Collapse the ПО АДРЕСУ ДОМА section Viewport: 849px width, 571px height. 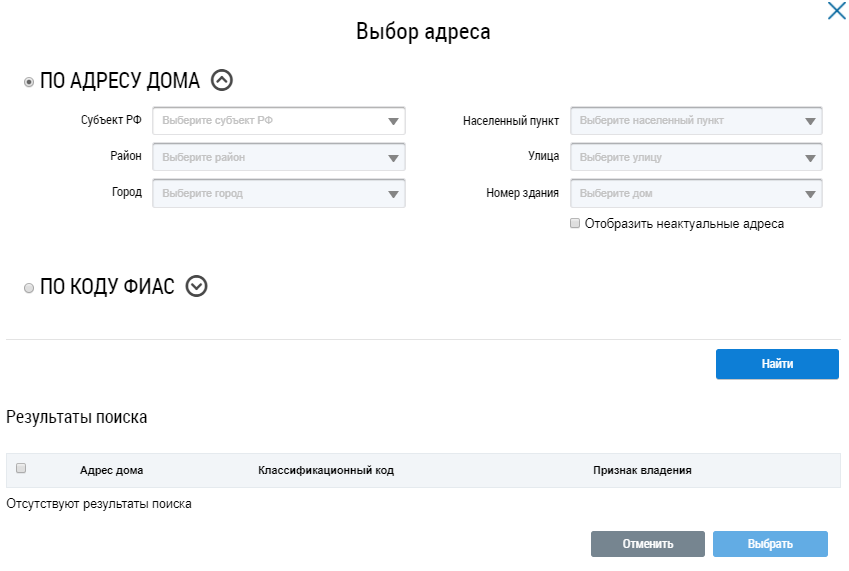point(222,81)
